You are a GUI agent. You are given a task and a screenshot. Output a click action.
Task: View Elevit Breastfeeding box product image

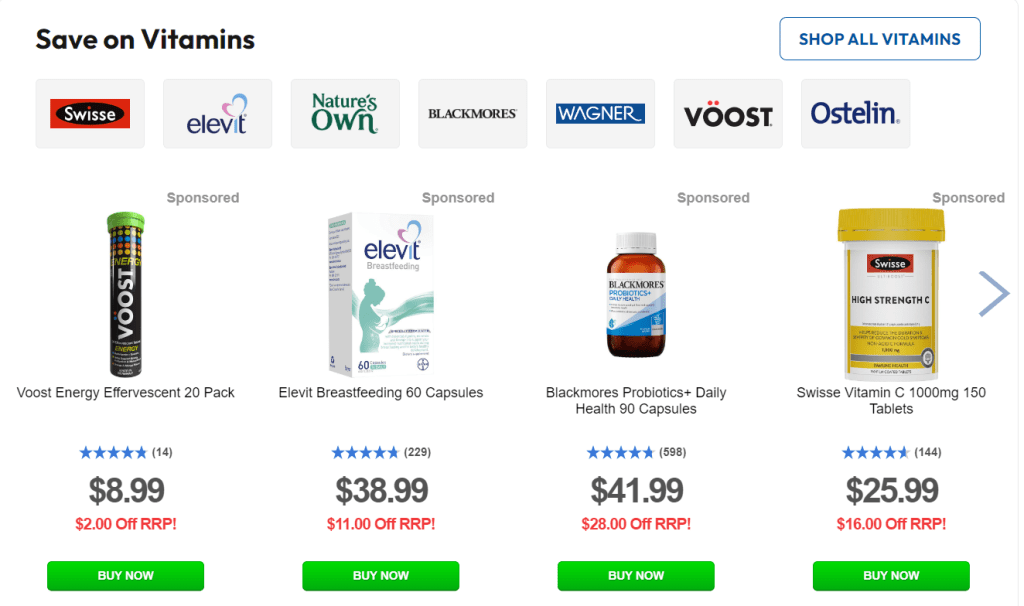[x=381, y=294]
